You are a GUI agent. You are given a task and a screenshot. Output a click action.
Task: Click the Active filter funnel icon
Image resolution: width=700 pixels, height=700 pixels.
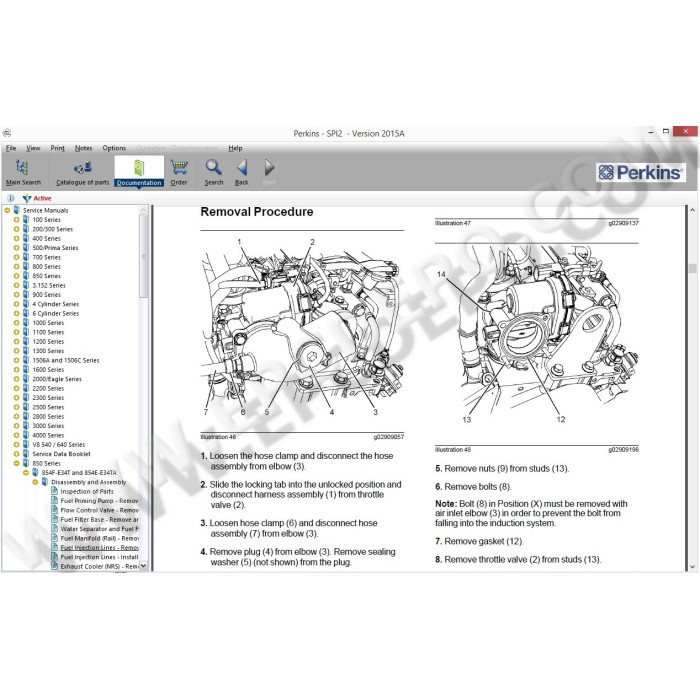point(27,198)
